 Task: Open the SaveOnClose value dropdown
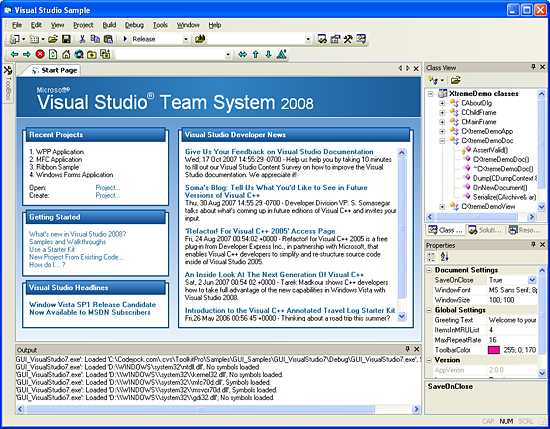[x=532, y=280]
